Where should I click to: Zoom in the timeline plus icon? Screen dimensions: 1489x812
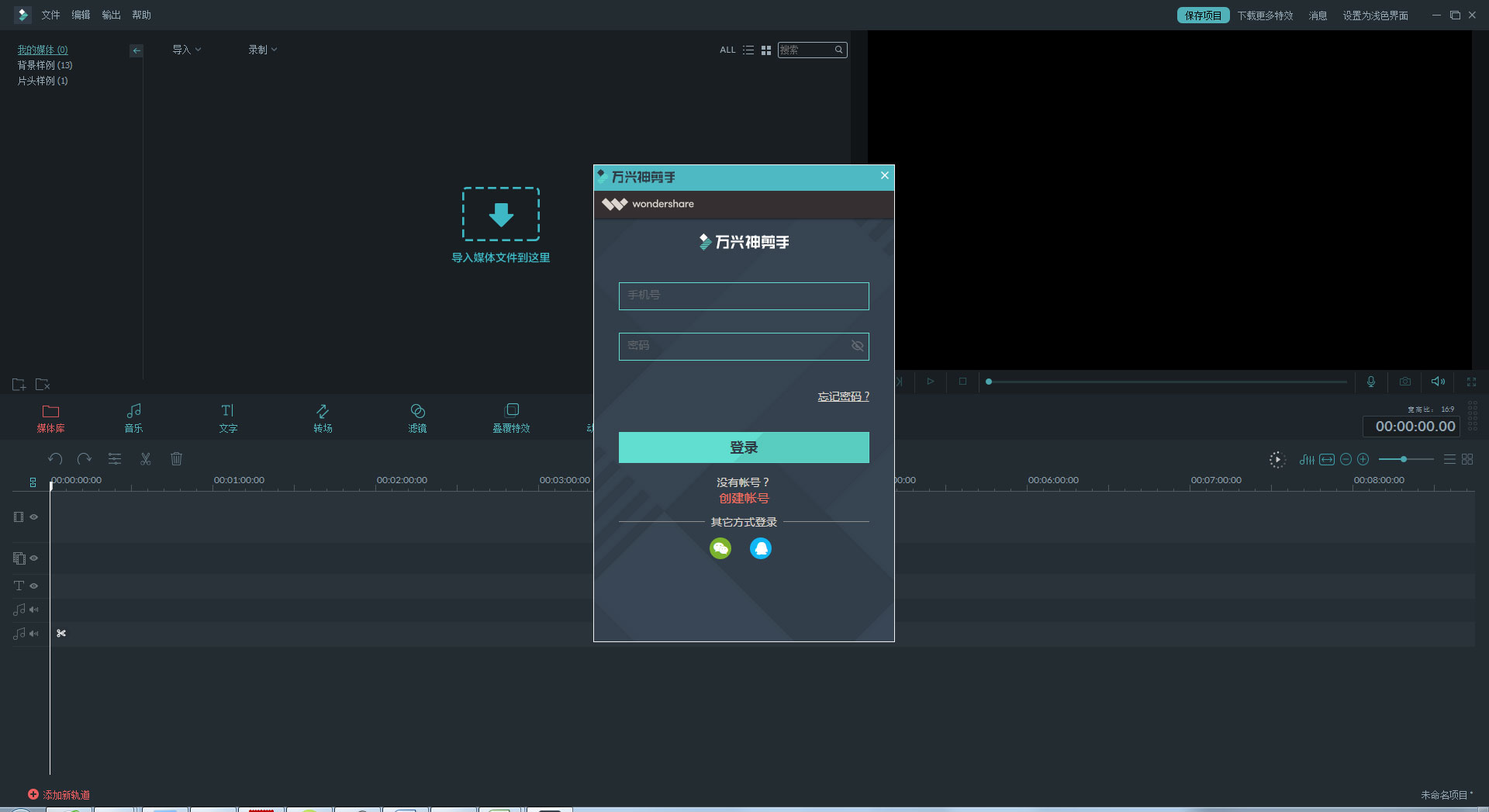coord(1363,460)
